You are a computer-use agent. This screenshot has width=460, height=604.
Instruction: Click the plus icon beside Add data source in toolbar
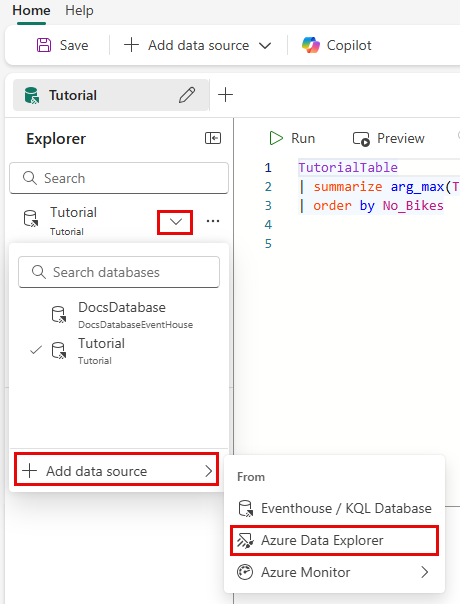tap(131, 45)
